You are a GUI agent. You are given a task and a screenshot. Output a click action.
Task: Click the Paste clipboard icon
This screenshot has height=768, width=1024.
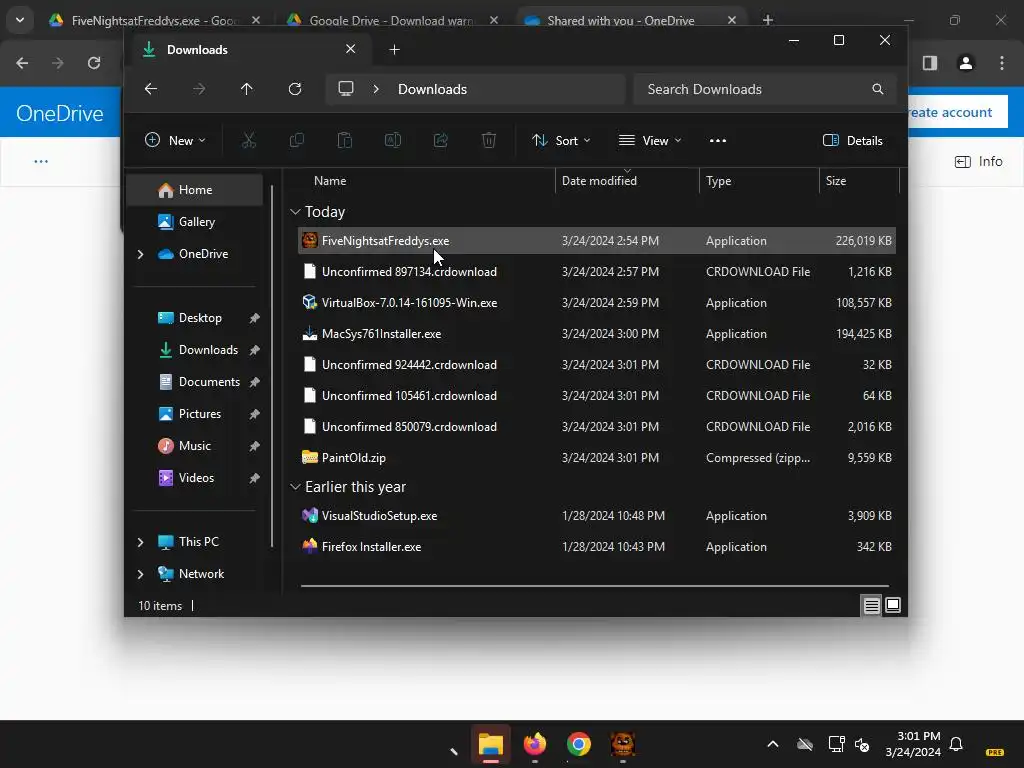[345, 140]
